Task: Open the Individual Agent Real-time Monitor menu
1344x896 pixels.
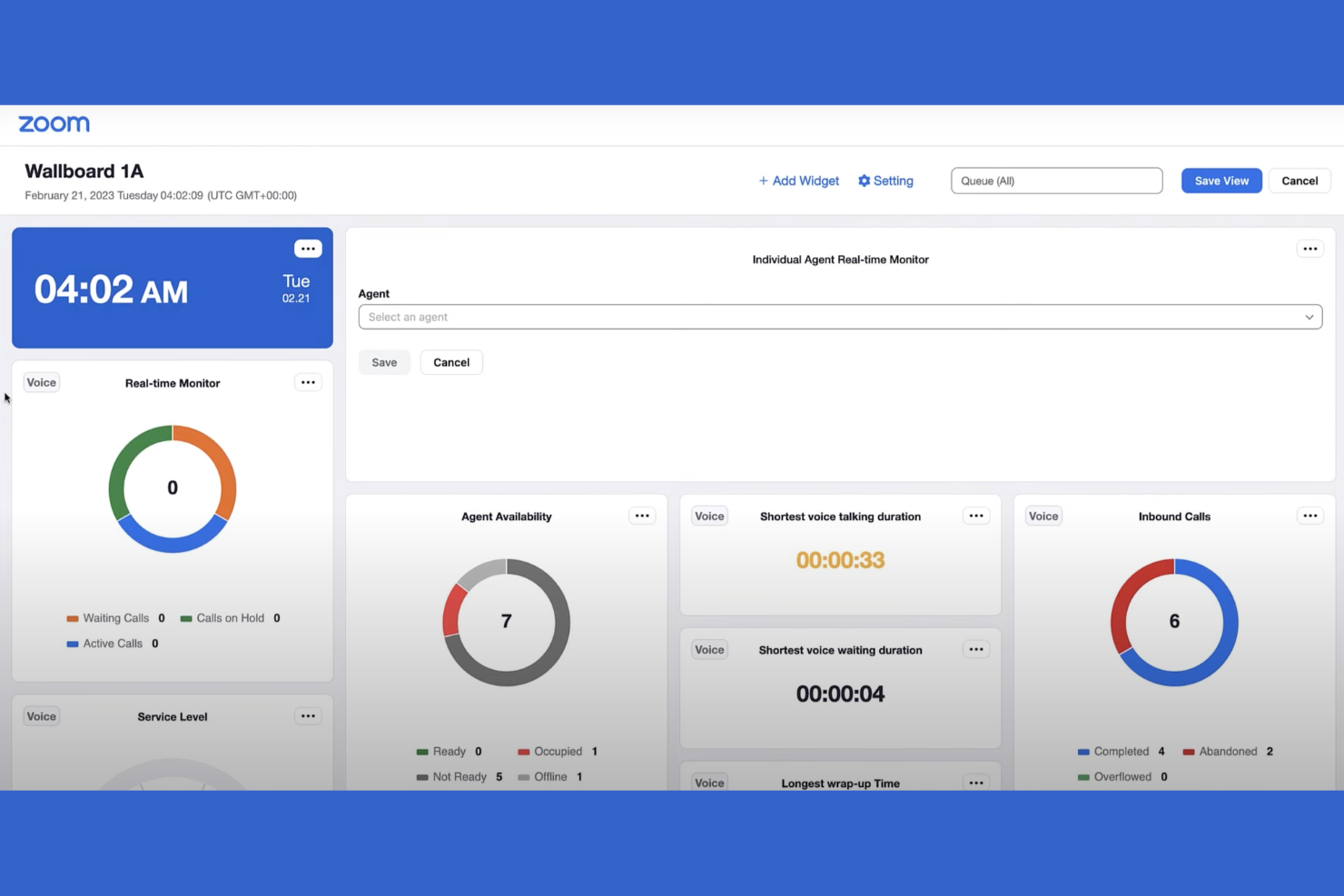Action: tap(1309, 248)
